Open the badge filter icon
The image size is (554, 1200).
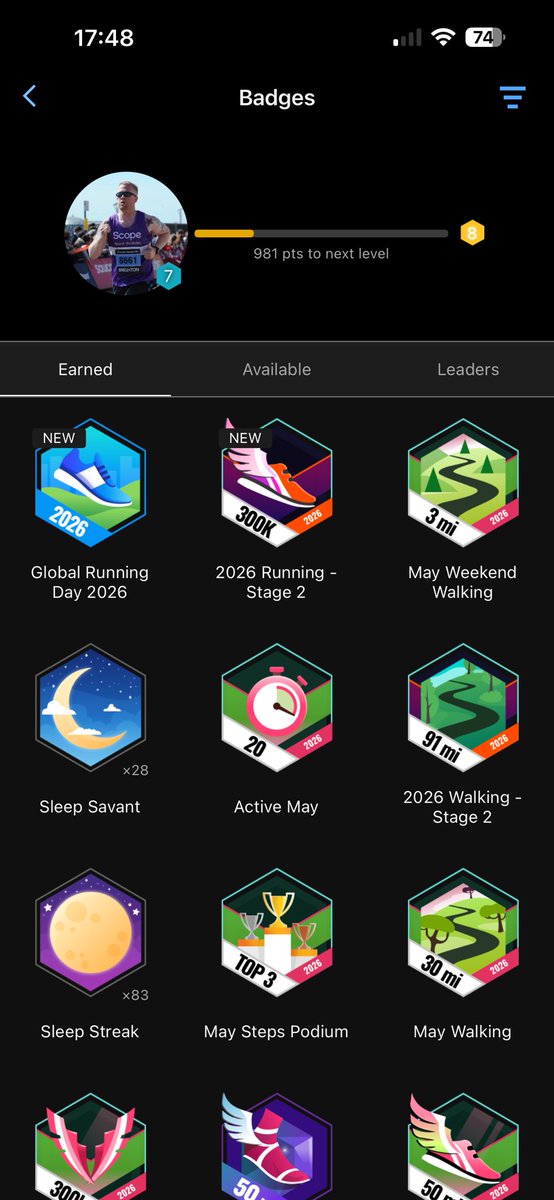(512, 97)
